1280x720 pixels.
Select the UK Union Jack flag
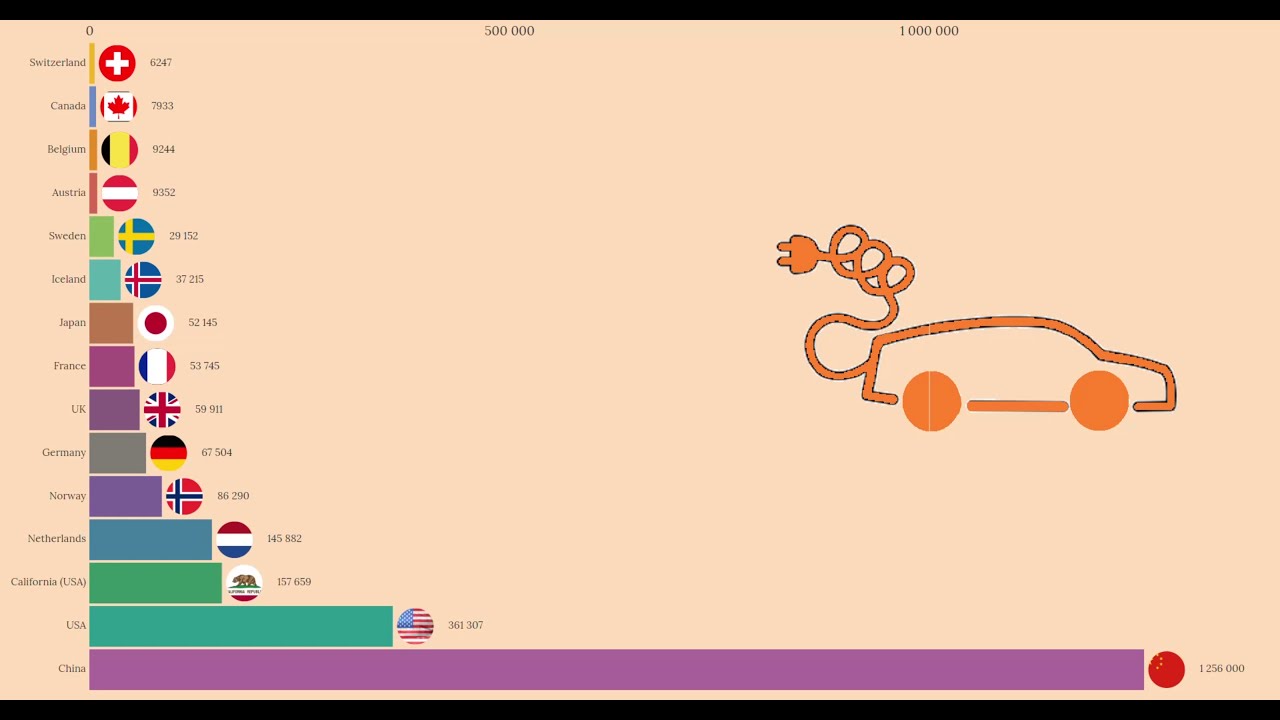coord(162,409)
